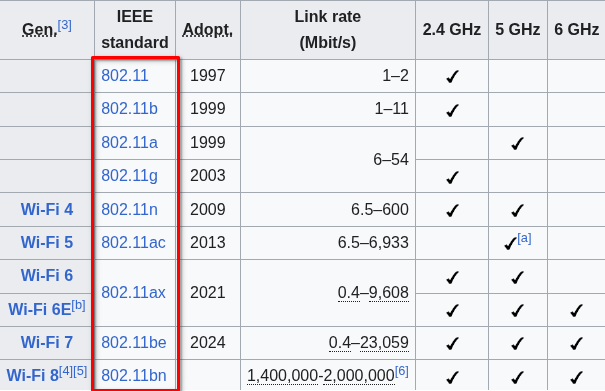The height and width of the screenshot is (391, 605).
Task: Open the 802.11b link
Action: 129,108
